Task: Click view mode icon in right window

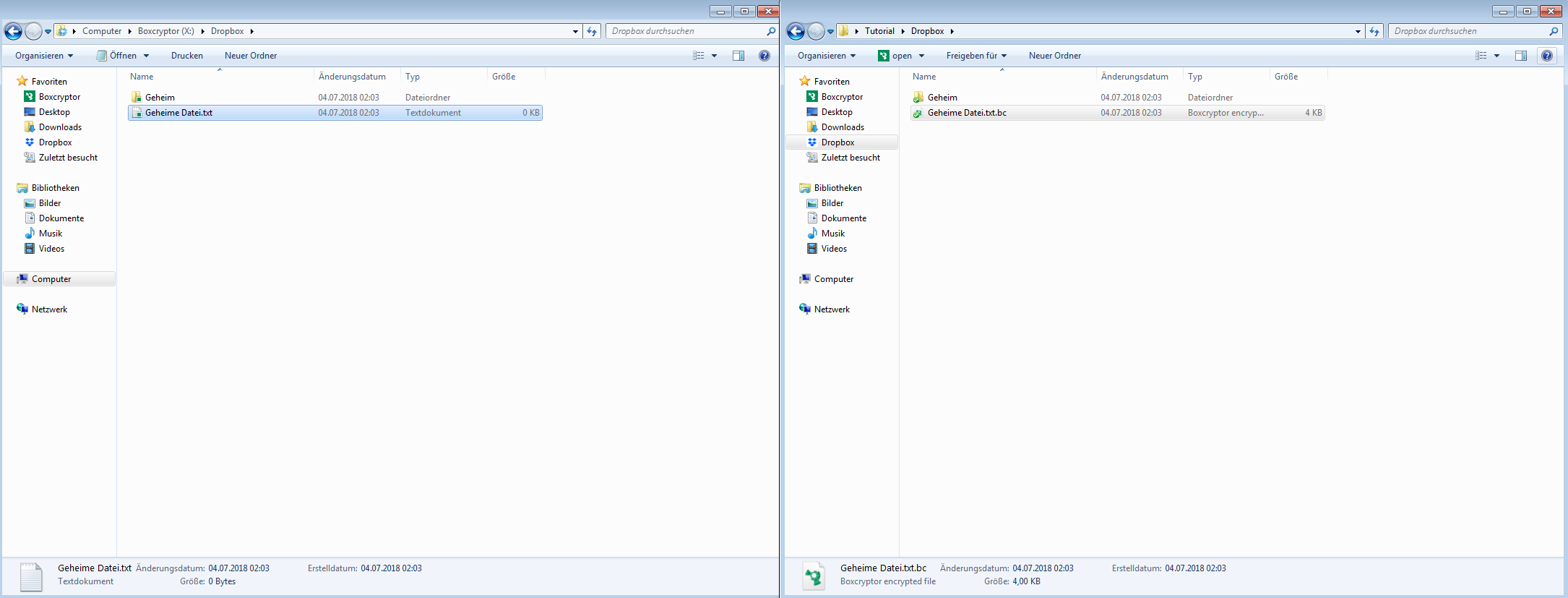Action: pyautogui.click(x=1481, y=56)
